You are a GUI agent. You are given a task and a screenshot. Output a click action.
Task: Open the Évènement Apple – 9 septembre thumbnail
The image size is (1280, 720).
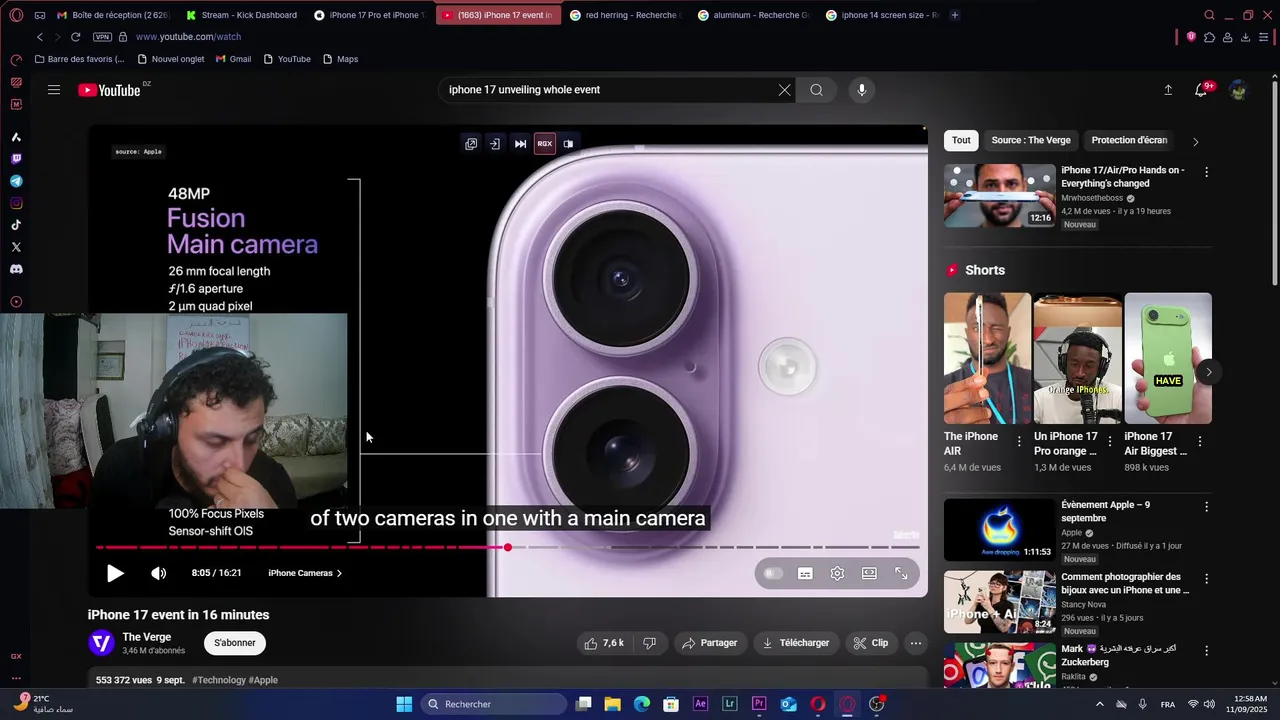pyautogui.click(x=1000, y=530)
